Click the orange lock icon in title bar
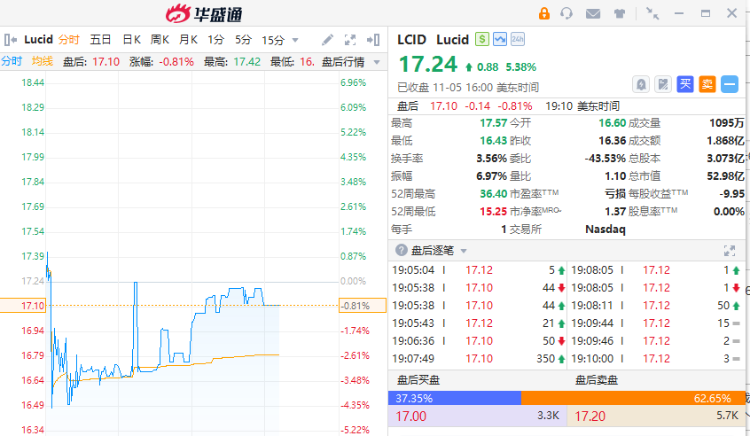This screenshot has width=750, height=436. [544, 13]
